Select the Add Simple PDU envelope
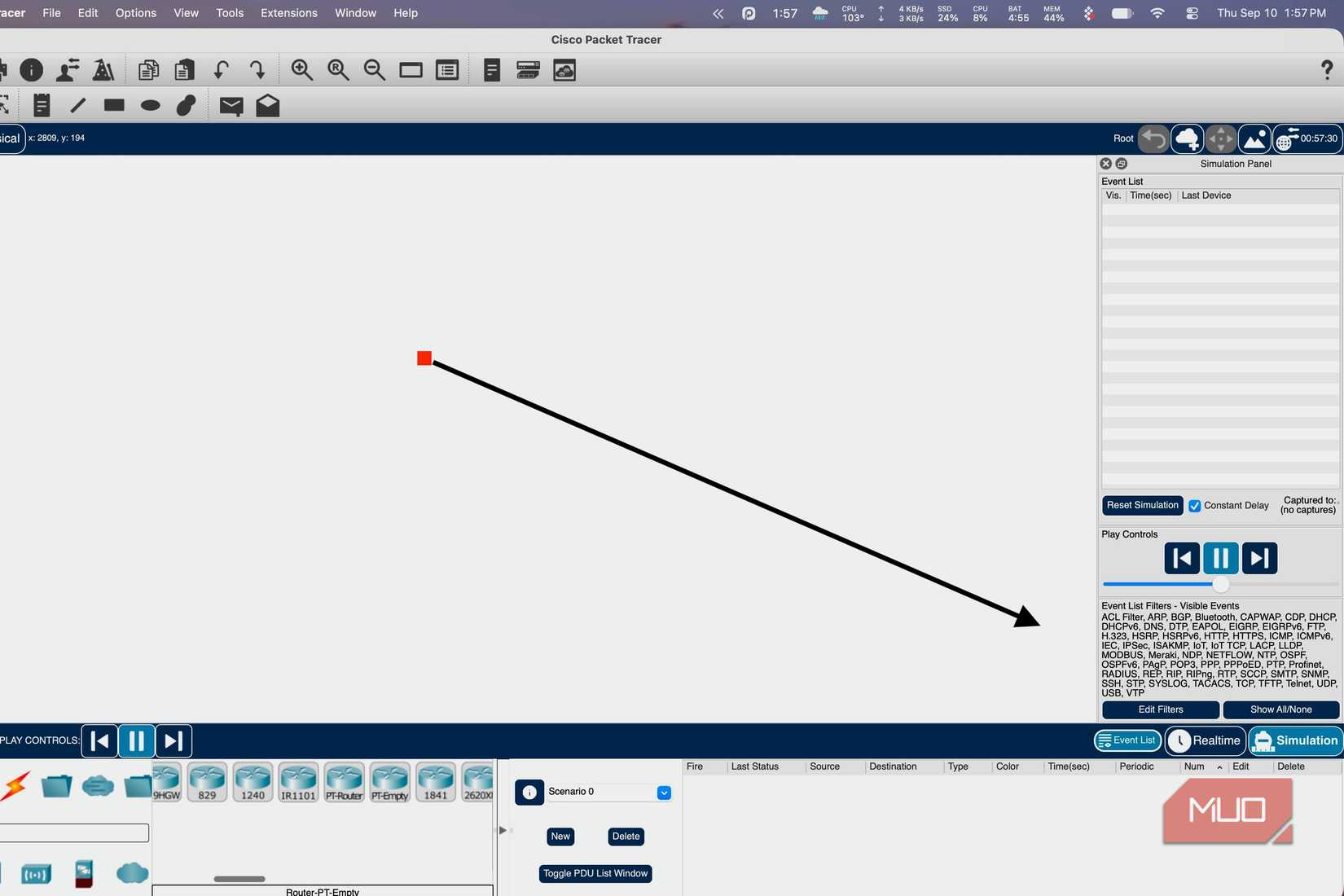This screenshot has height=896, width=1344. [x=231, y=106]
